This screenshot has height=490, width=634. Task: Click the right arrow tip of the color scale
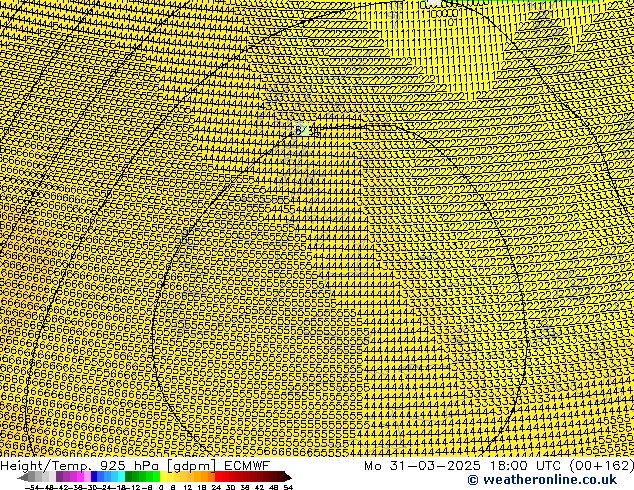[x=289, y=478]
